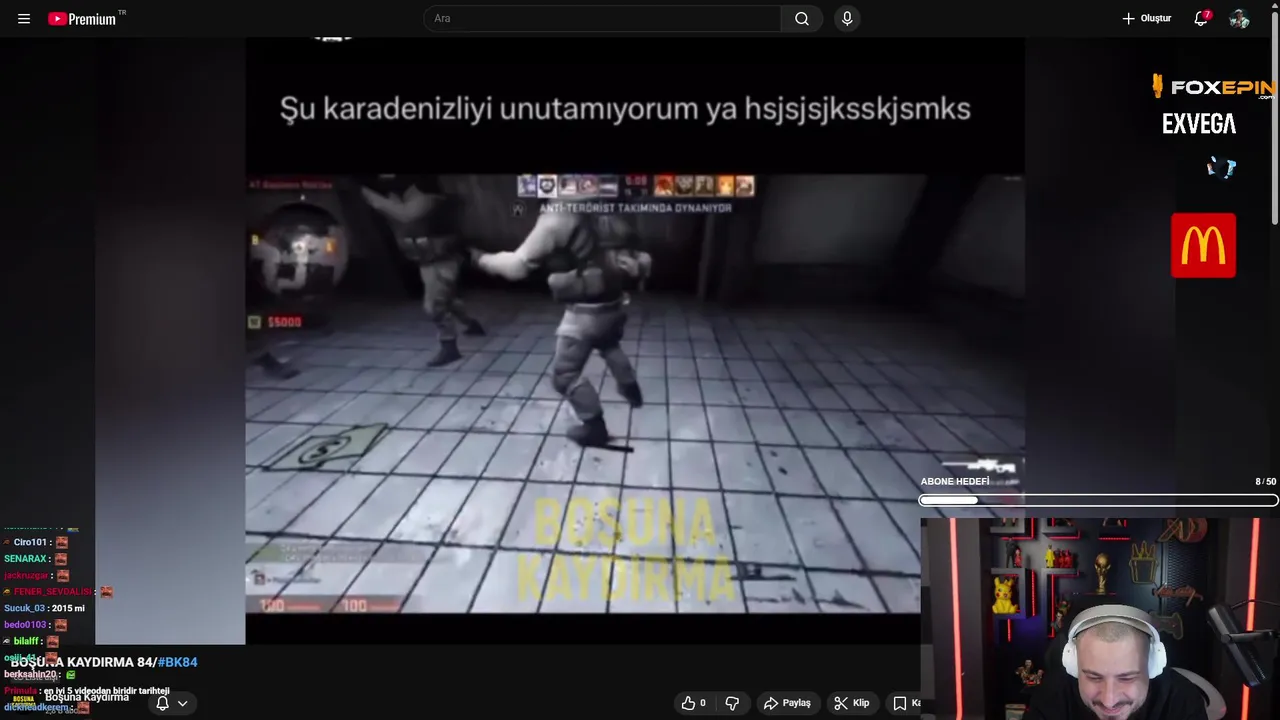1280x720 pixels.
Task: Open the #BK84 hashtag link
Action: click(178, 662)
